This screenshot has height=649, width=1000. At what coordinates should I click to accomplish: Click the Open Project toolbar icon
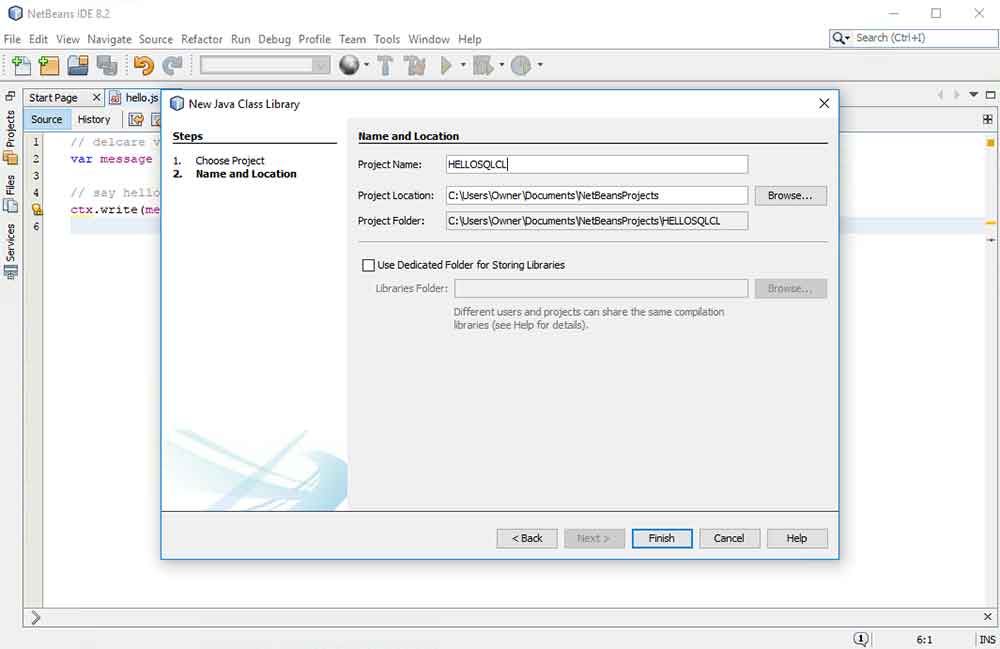78,65
